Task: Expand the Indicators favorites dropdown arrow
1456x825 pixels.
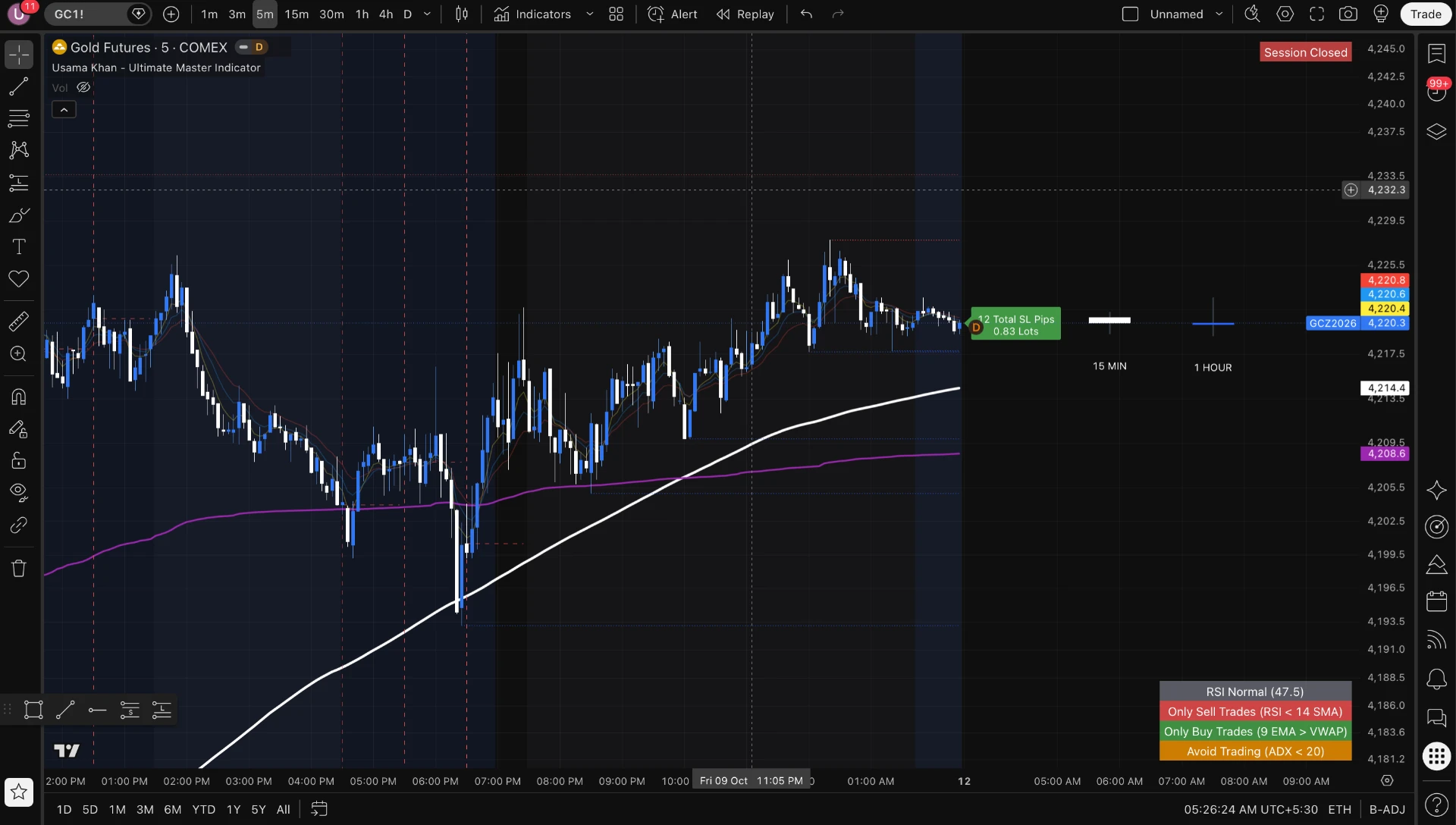Action: coord(589,14)
